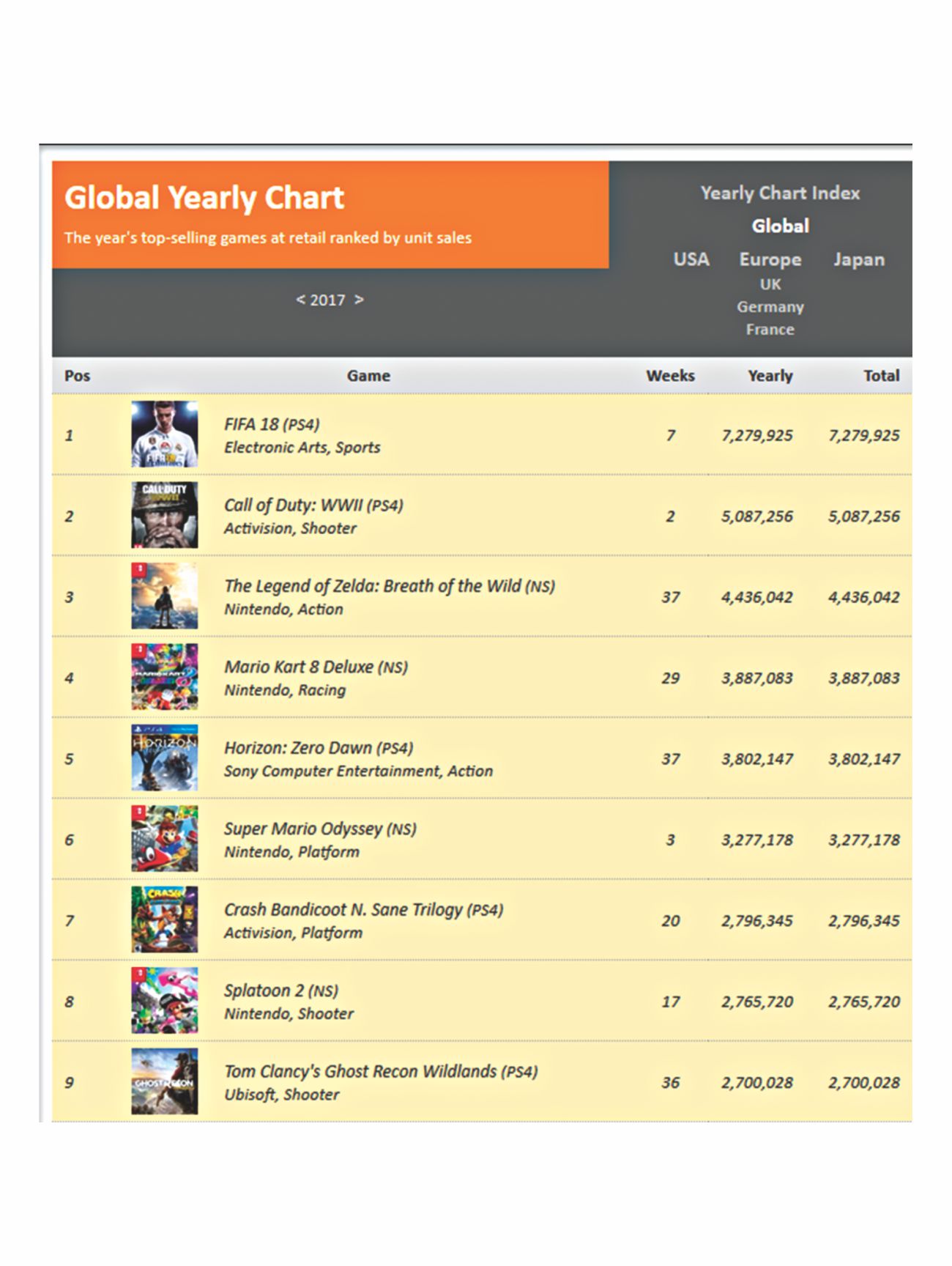The height and width of the screenshot is (1266, 952).
Task: Open the Horizon: Zero Dawn box art
Action: 164,758
